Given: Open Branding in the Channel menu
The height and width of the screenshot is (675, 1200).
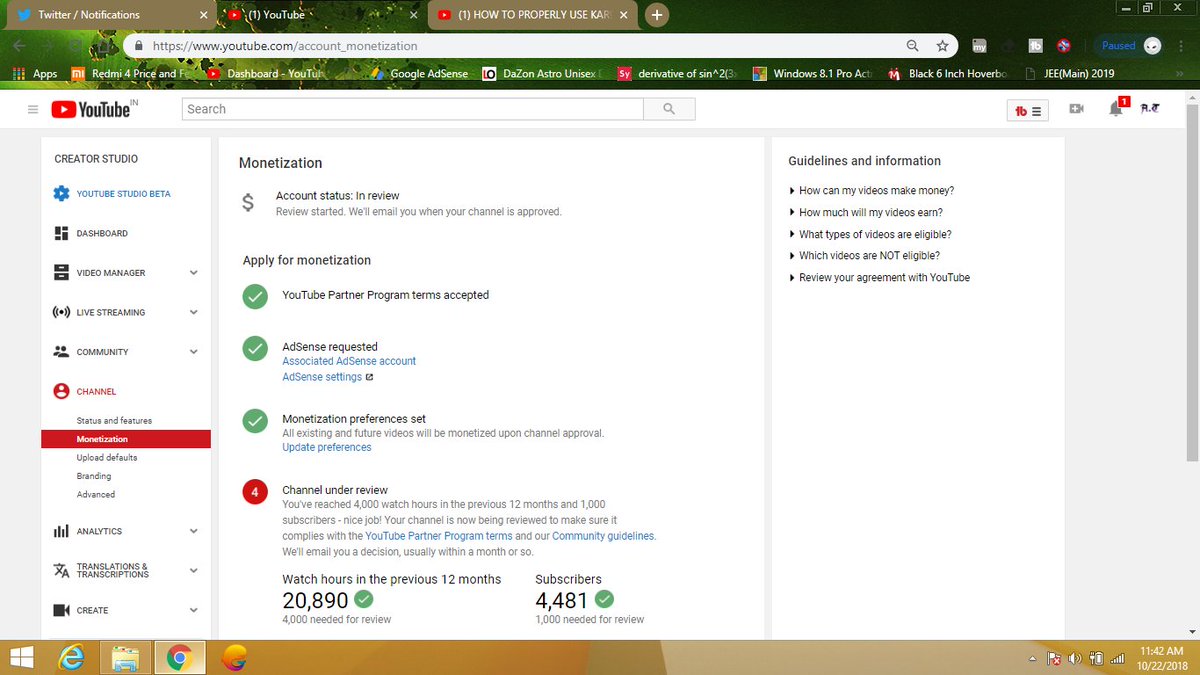Looking at the screenshot, I should 94,476.
